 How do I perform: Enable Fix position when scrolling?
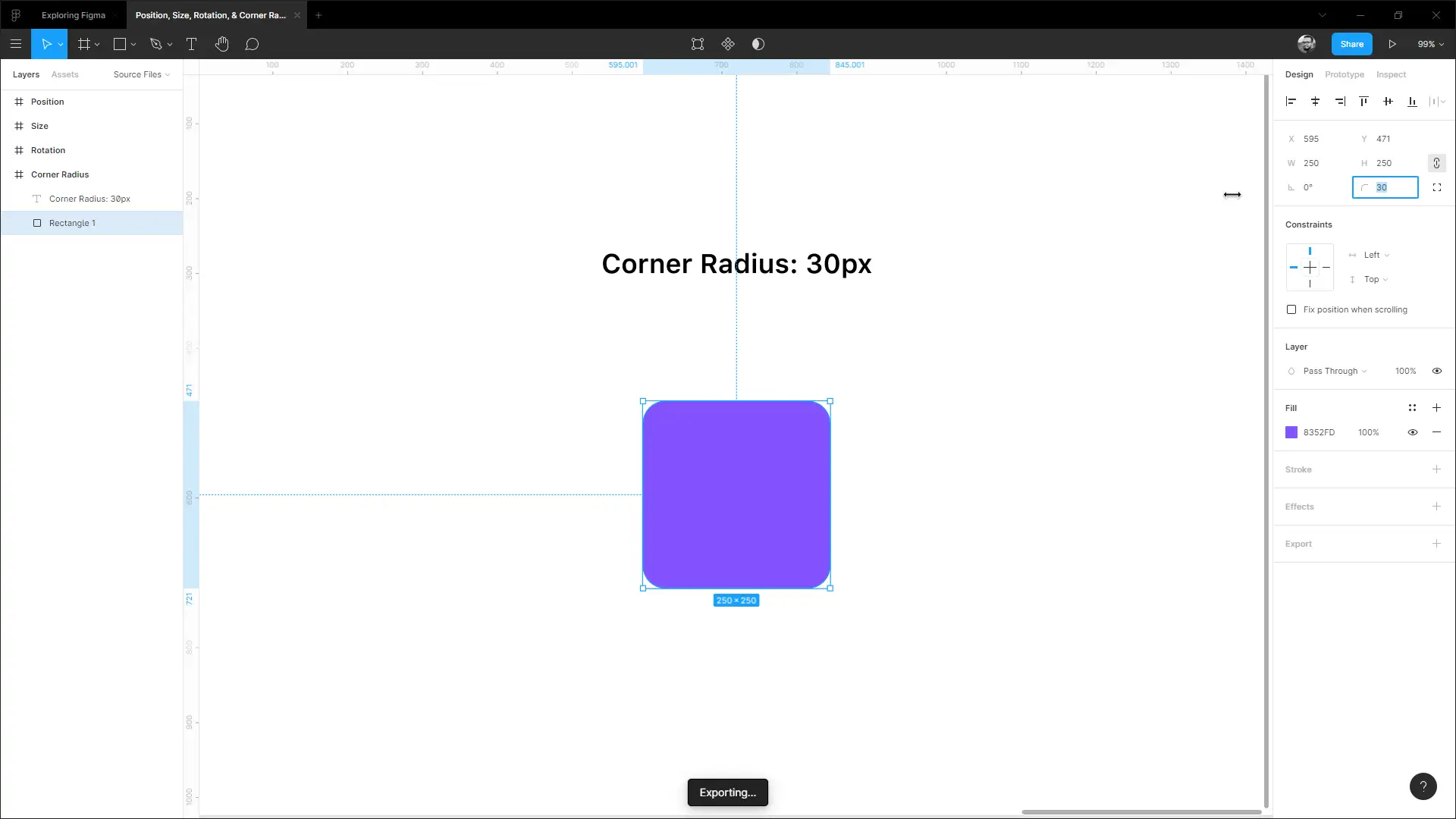pos(1291,309)
